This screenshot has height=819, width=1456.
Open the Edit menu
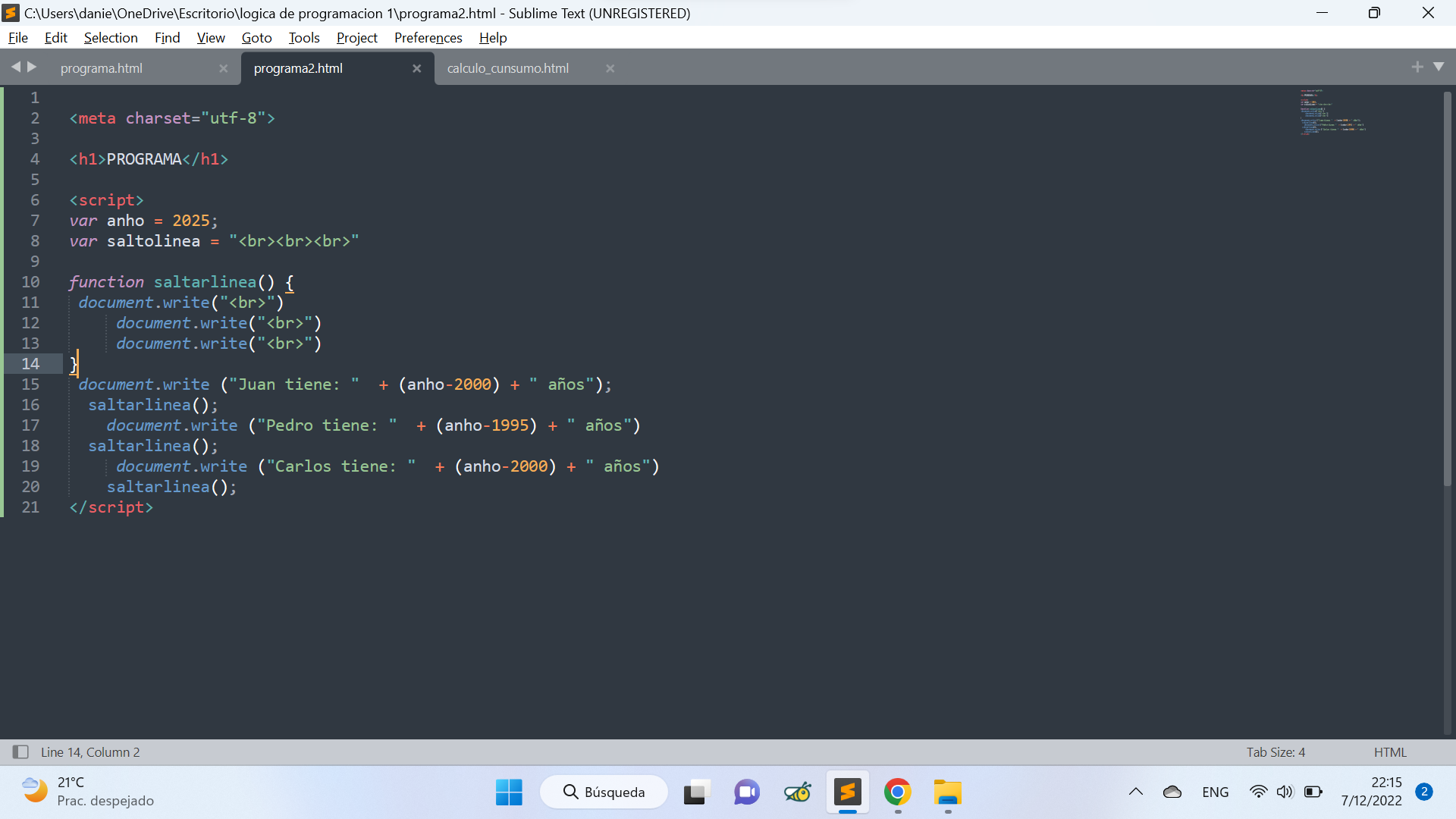[55, 38]
